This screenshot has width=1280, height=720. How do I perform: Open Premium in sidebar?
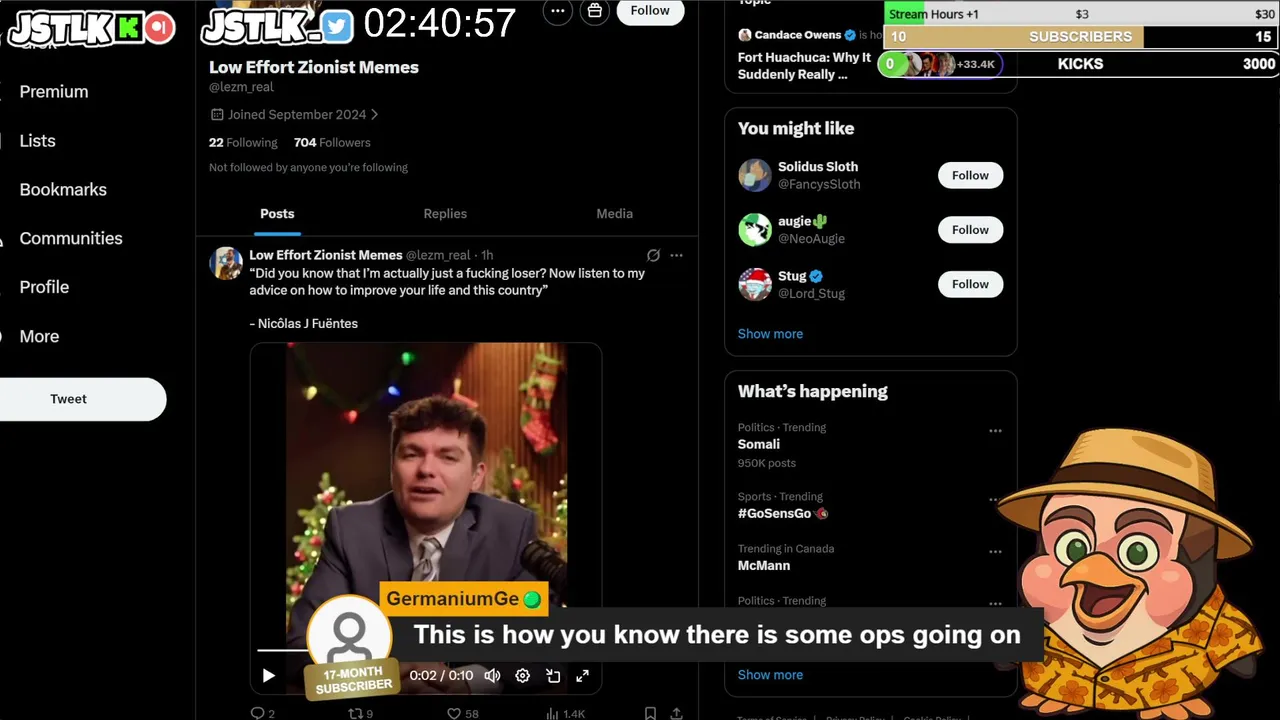coord(54,91)
